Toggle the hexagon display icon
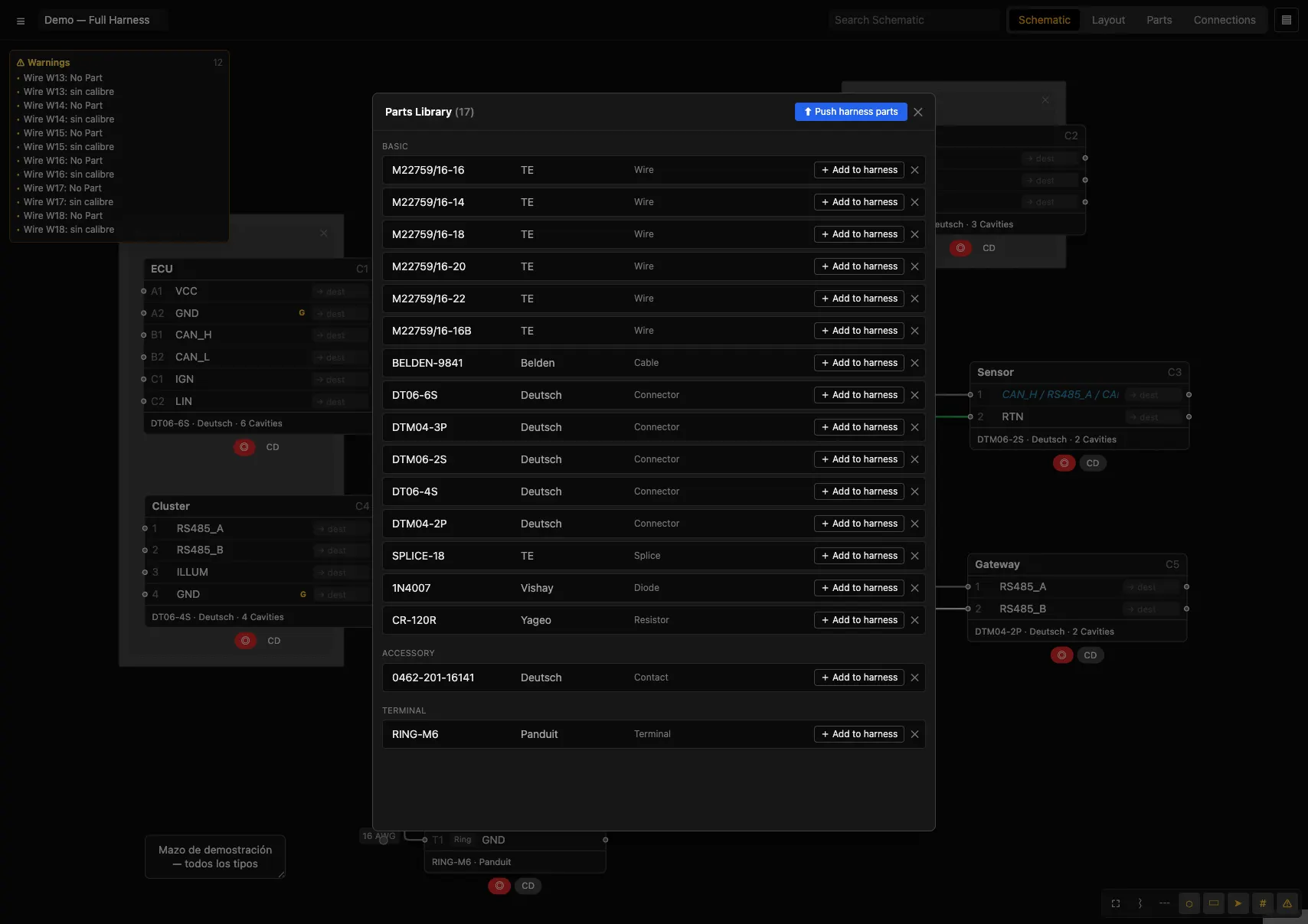1308x924 pixels. [1189, 903]
